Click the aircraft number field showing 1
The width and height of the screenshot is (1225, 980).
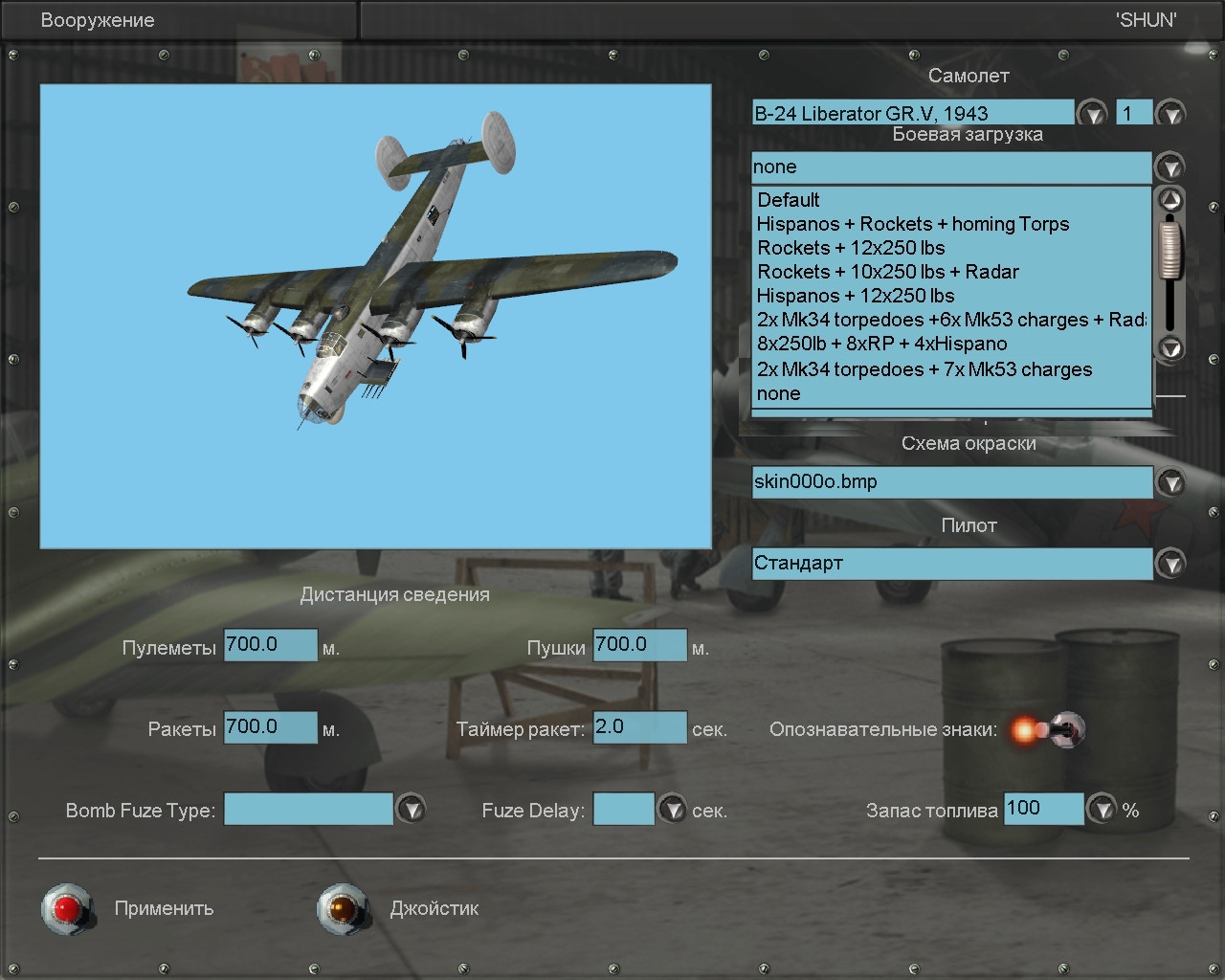(x=1135, y=113)
